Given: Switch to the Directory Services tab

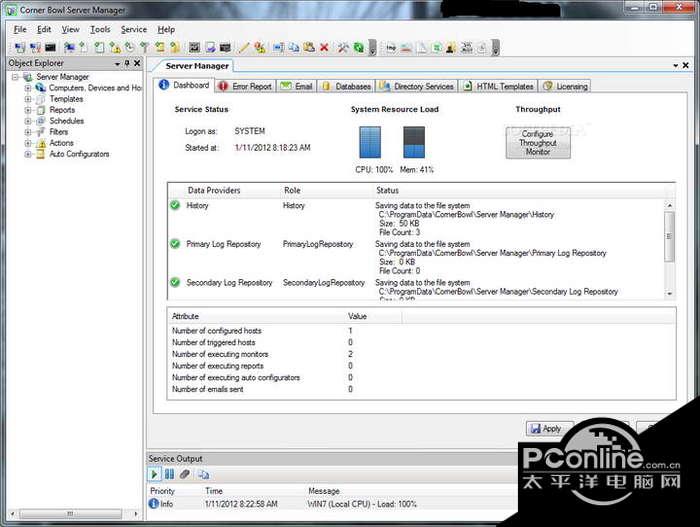Looking at the screenshot, I should (417, 86).
